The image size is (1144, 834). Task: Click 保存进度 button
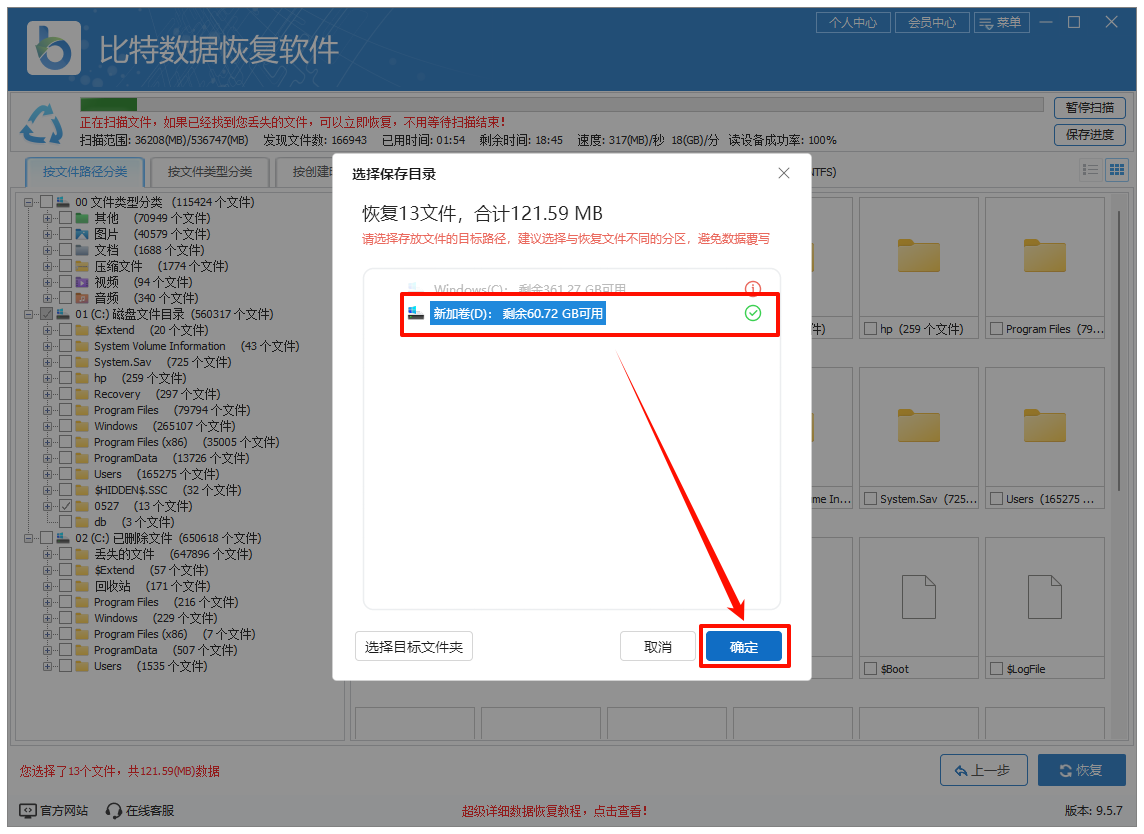coord(1089,135)
